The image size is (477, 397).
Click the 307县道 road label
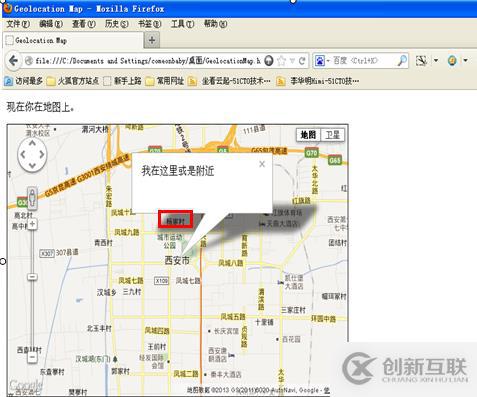click(67, 252)
